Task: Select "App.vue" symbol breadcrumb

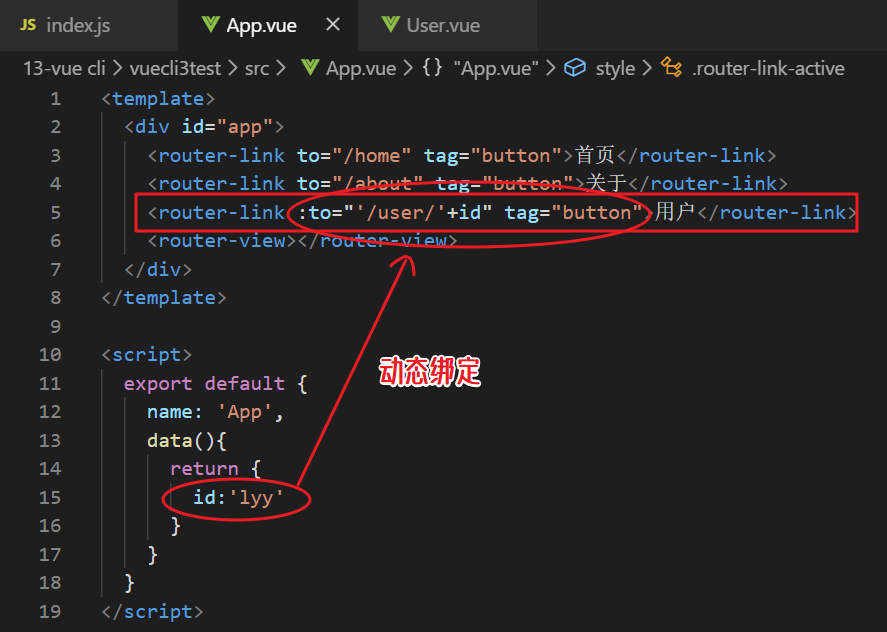Action: coord(496,68)
